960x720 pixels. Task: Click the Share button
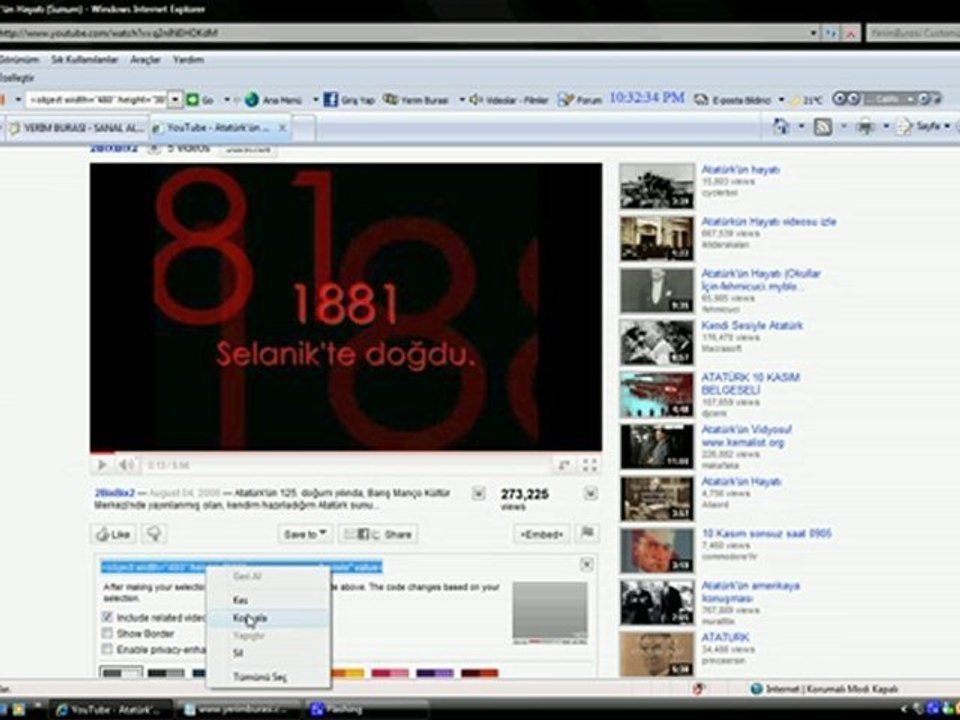(378, 534)
